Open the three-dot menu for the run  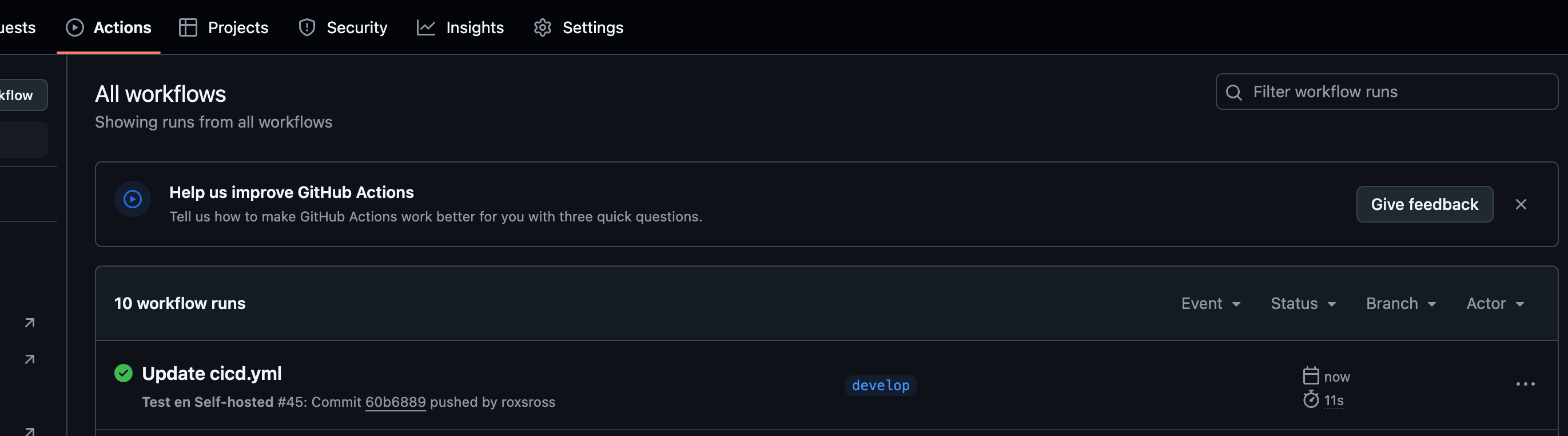coord(1525,385)
